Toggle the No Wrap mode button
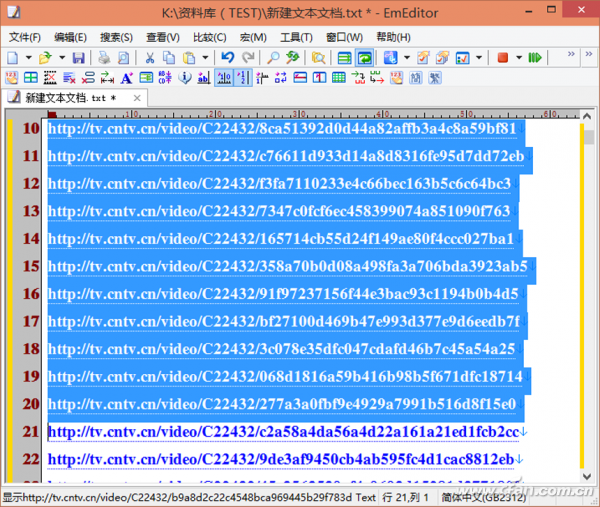Screen dimensions: 600x507 (344, 58)
